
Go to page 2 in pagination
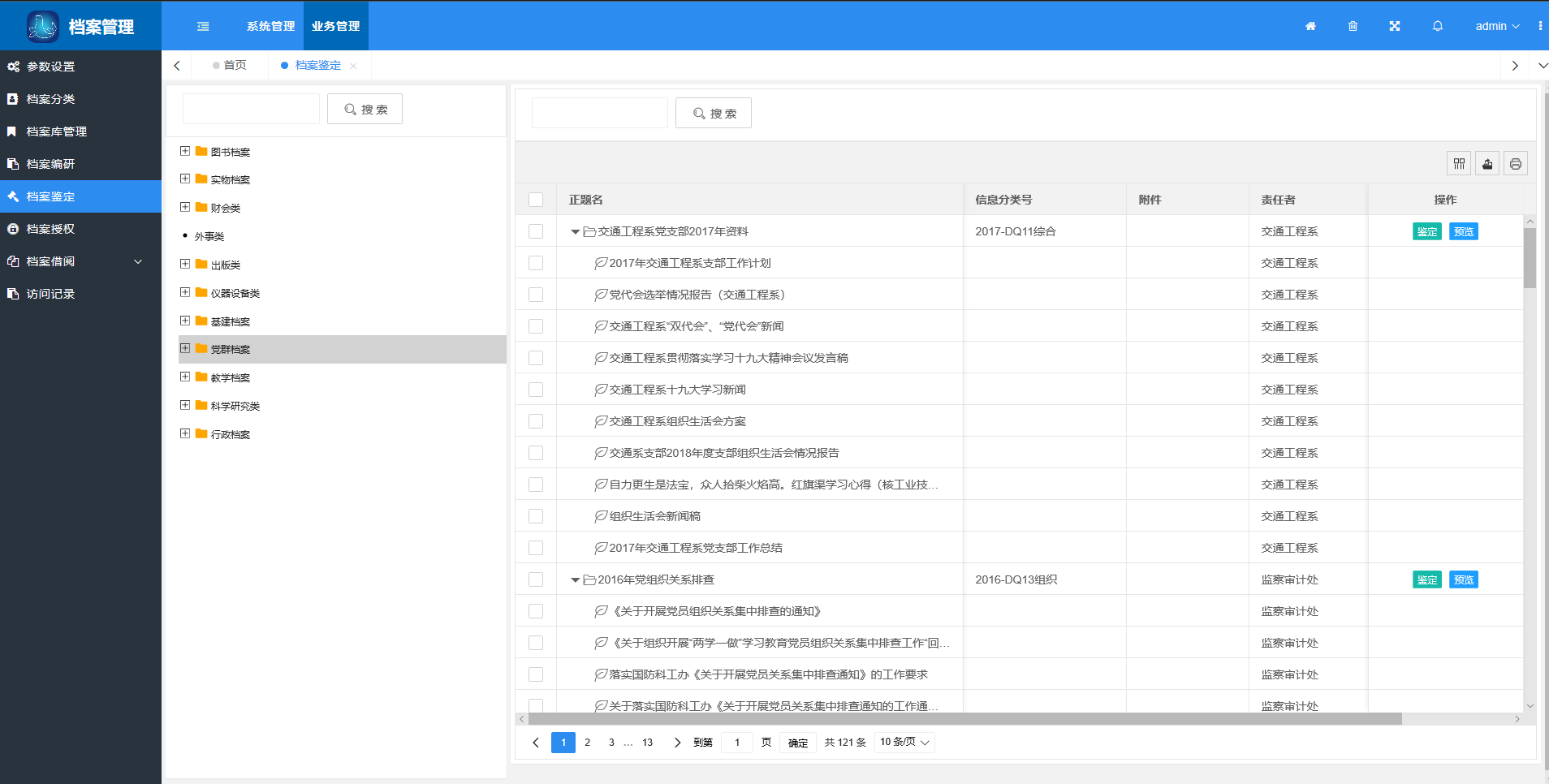point(587,742)
